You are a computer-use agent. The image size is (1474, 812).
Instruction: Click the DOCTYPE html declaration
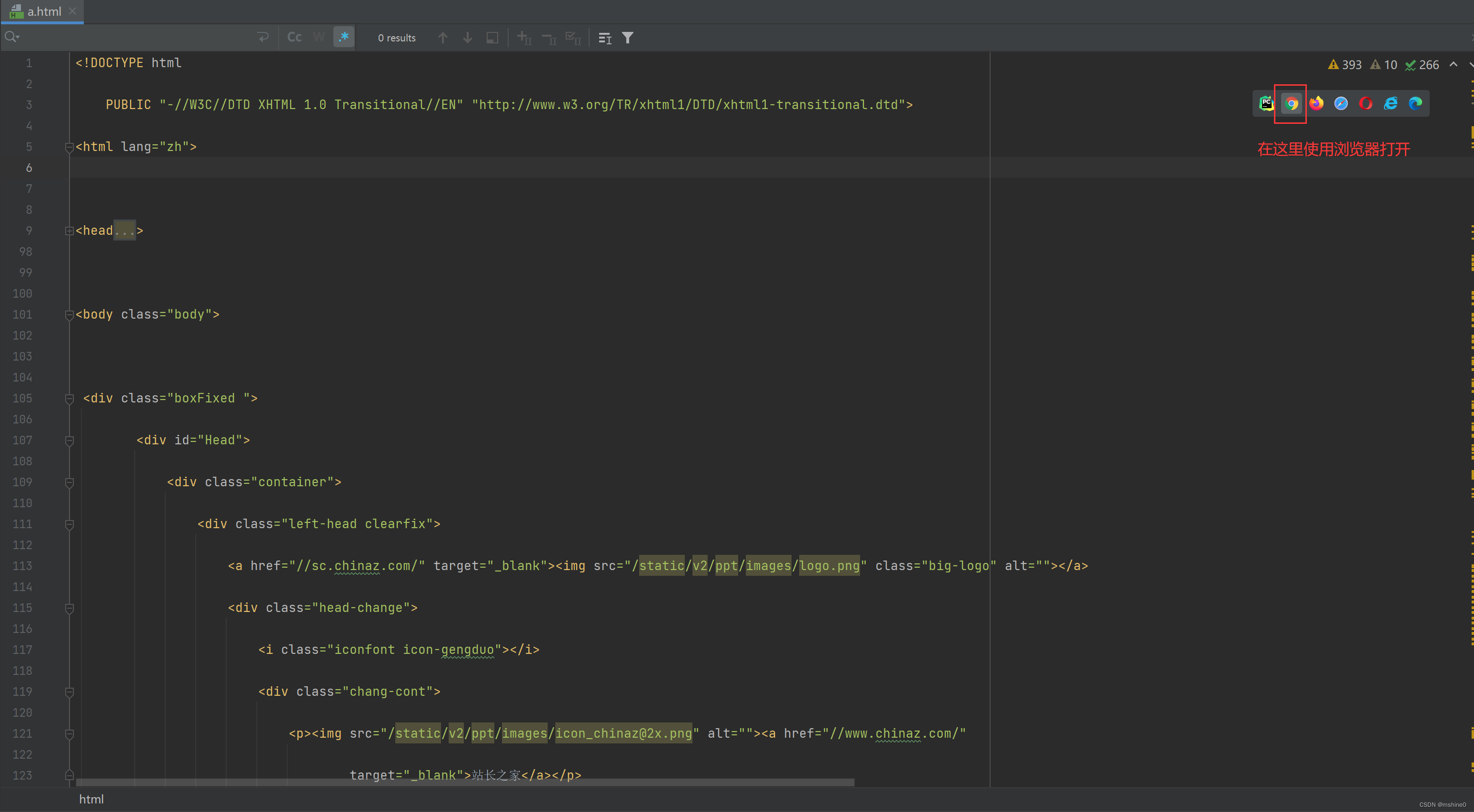pyautogui.click(x=128, y=63)
